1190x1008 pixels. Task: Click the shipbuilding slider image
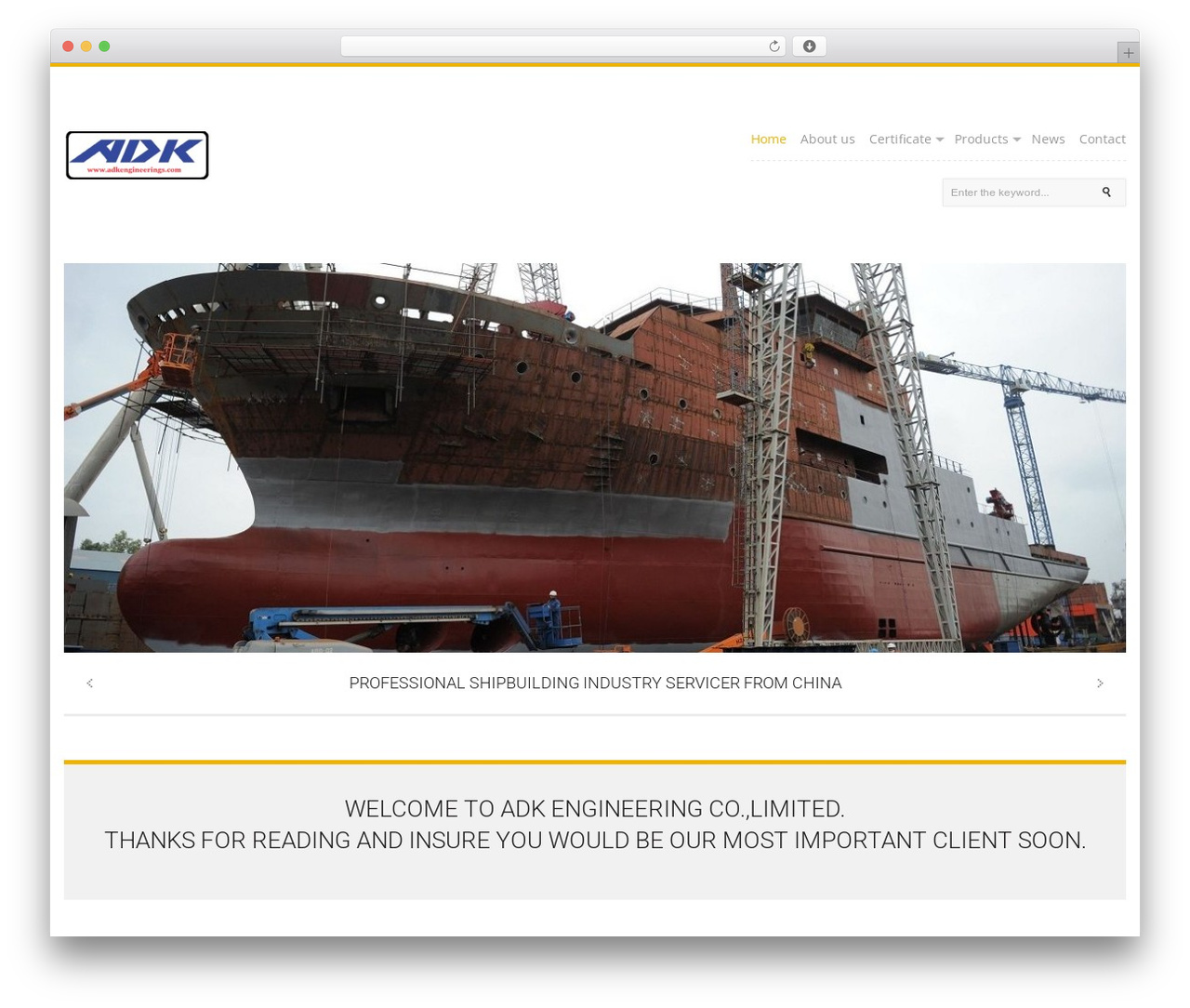point(595,458)
